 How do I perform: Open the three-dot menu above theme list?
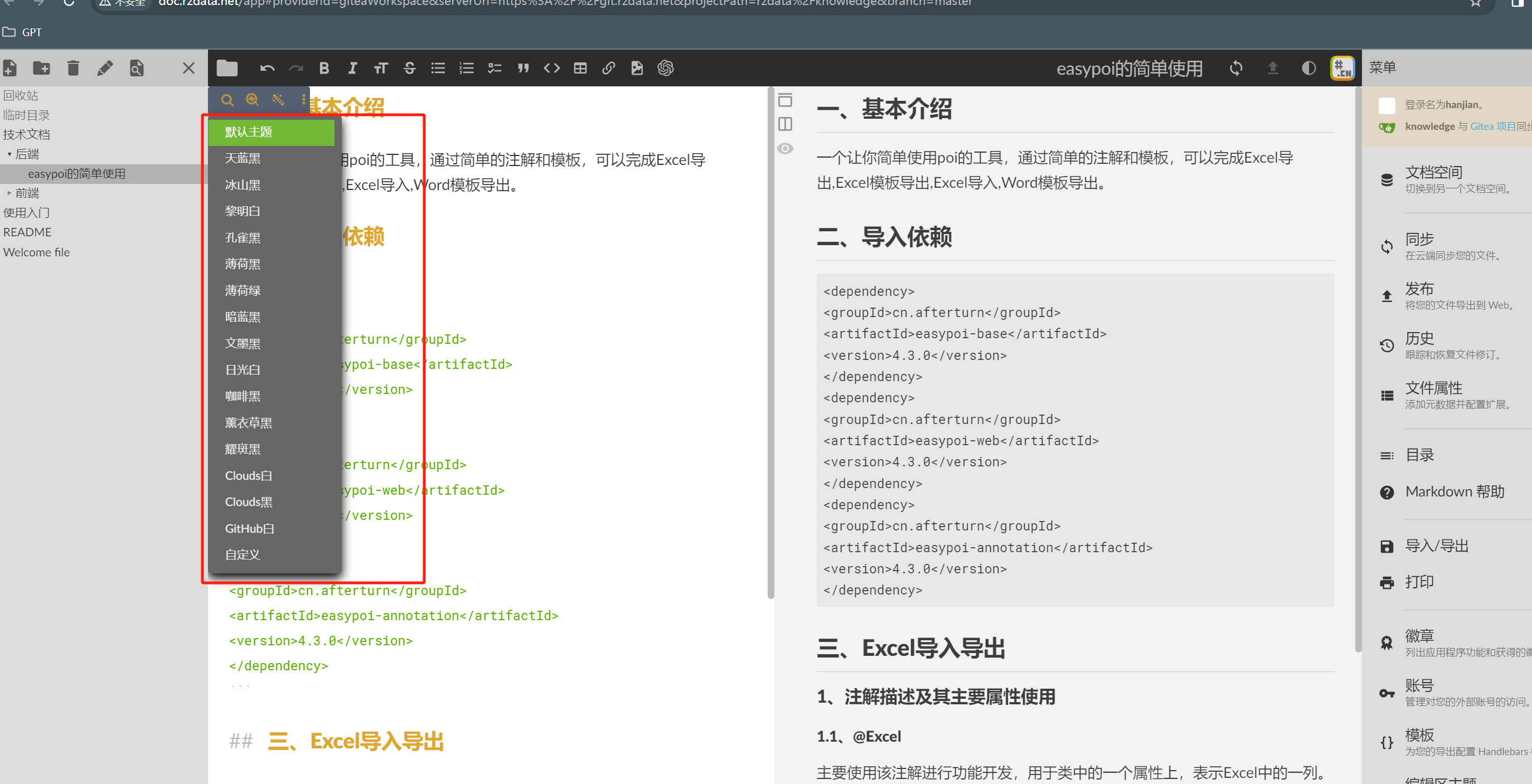click(x=303, y=99)
